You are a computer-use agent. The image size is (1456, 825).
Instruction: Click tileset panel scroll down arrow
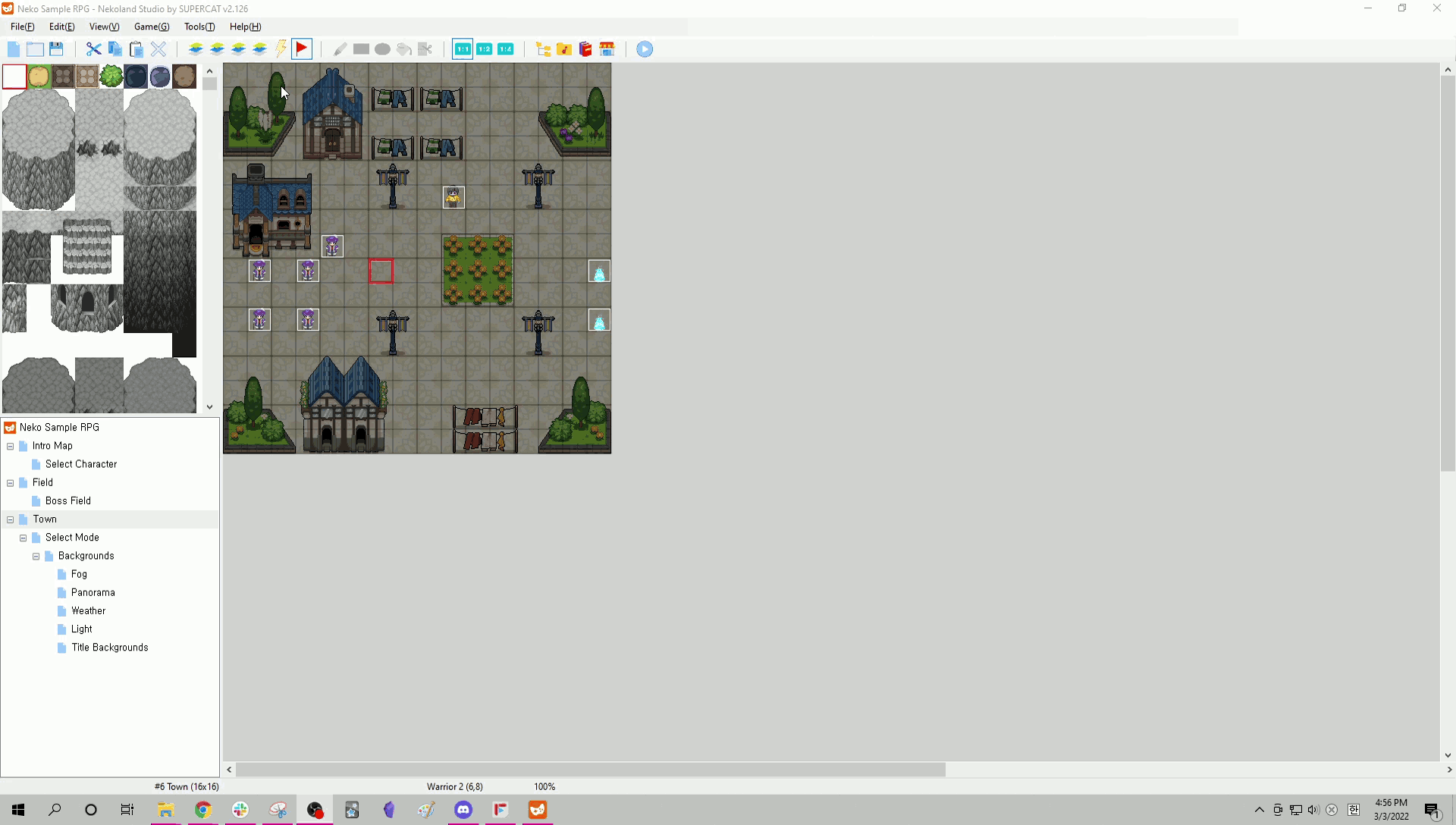(210, 407)
